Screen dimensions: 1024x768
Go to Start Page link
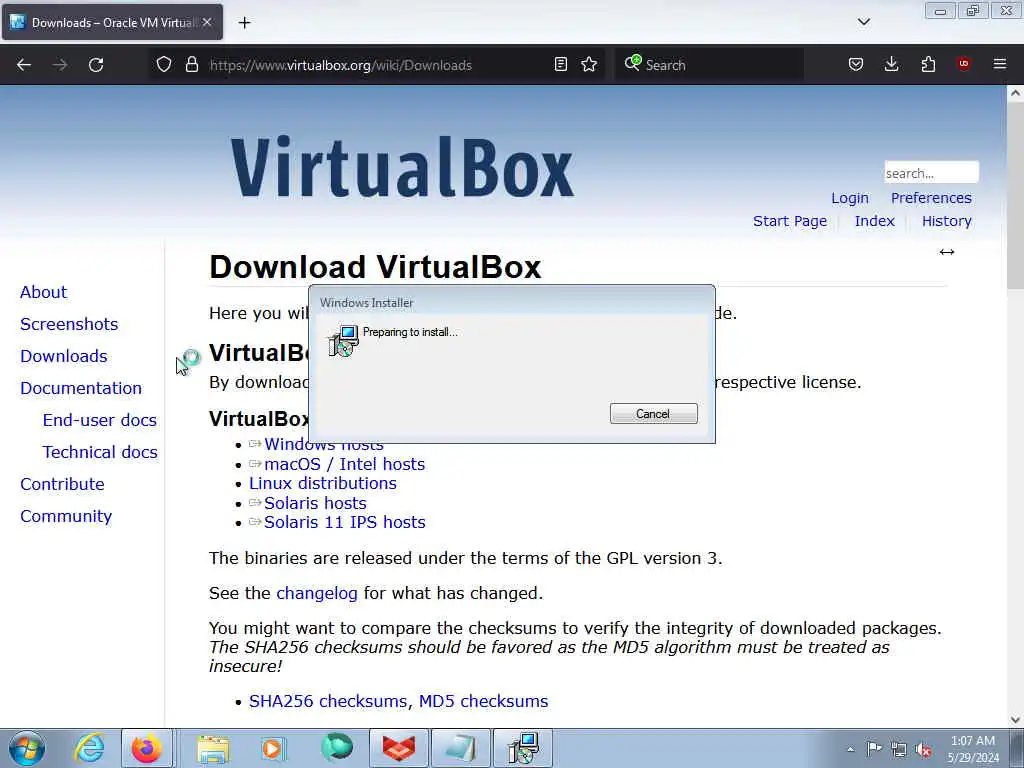790,221
